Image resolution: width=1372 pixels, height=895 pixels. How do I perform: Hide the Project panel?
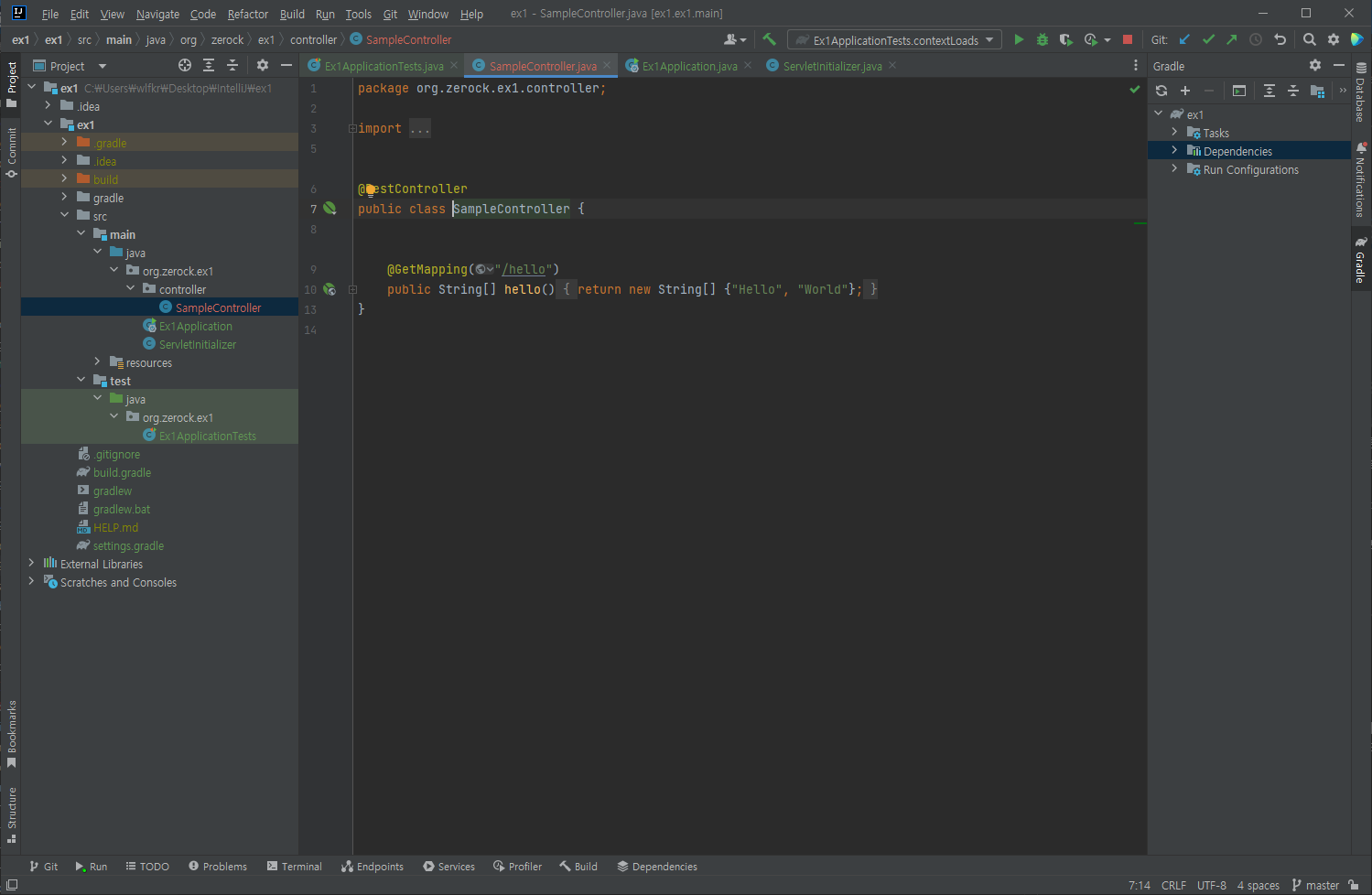286,65
